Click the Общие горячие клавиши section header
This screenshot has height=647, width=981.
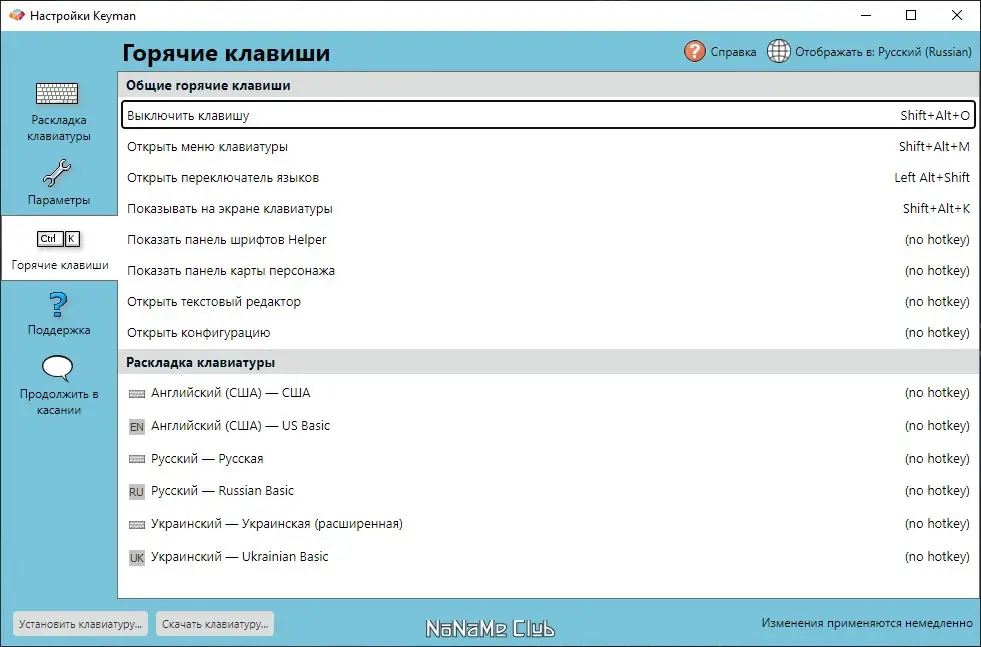click(548, 85)
